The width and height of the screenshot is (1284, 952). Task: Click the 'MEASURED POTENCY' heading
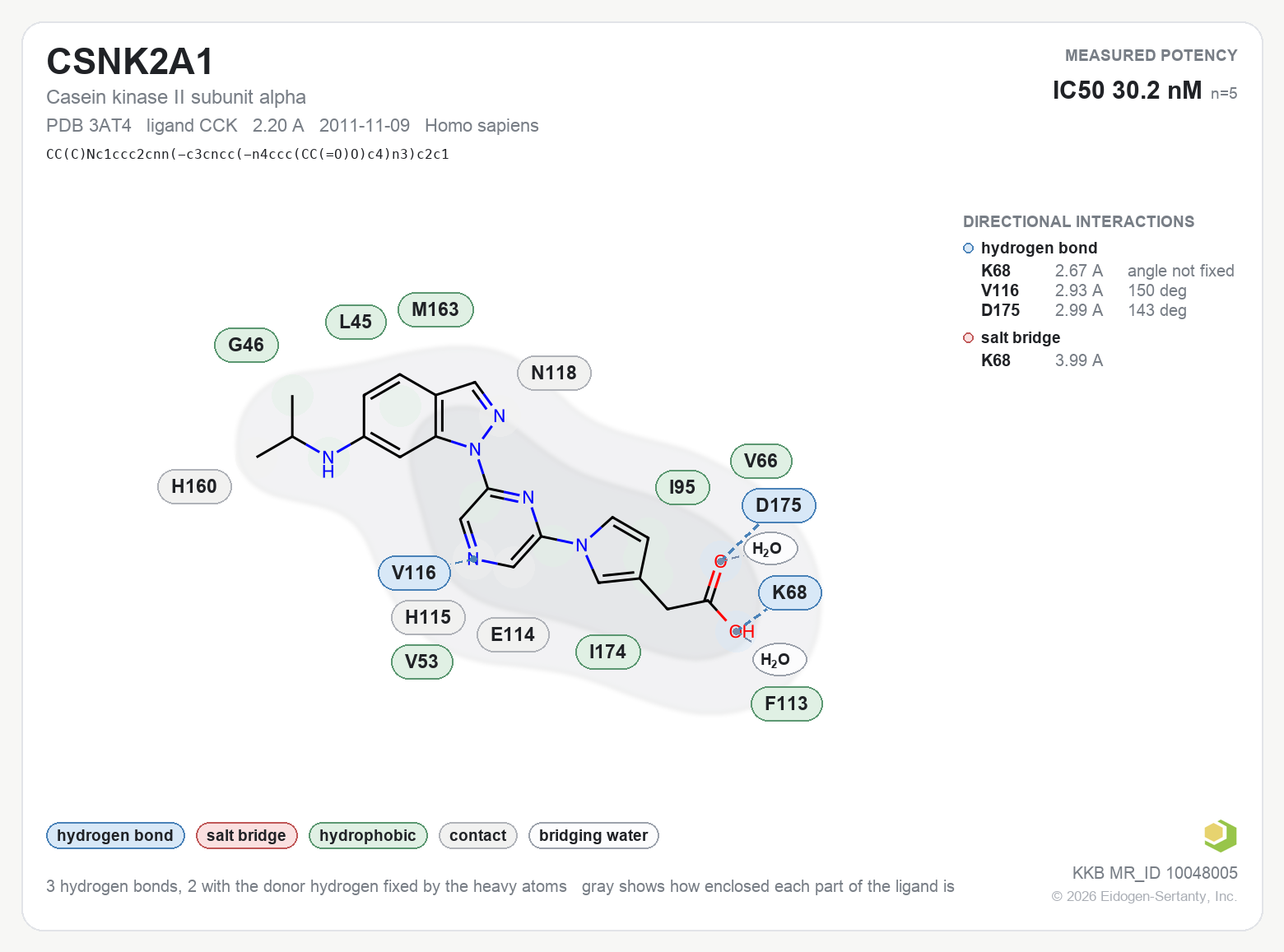point(1151,55)
